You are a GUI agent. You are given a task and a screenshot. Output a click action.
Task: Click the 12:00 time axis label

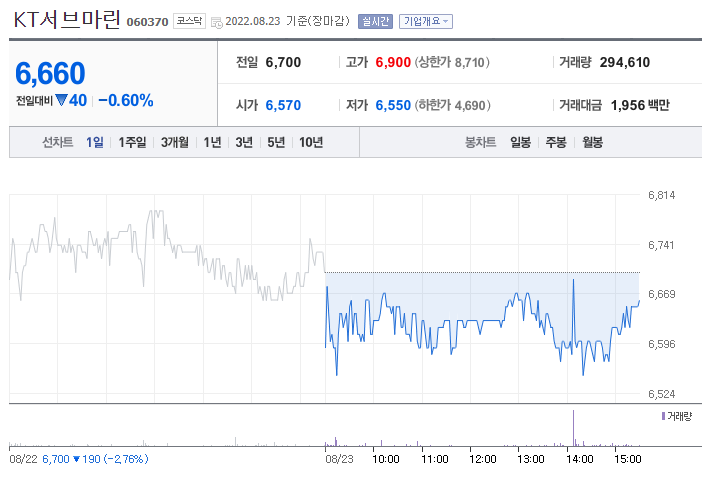point(483,459)
